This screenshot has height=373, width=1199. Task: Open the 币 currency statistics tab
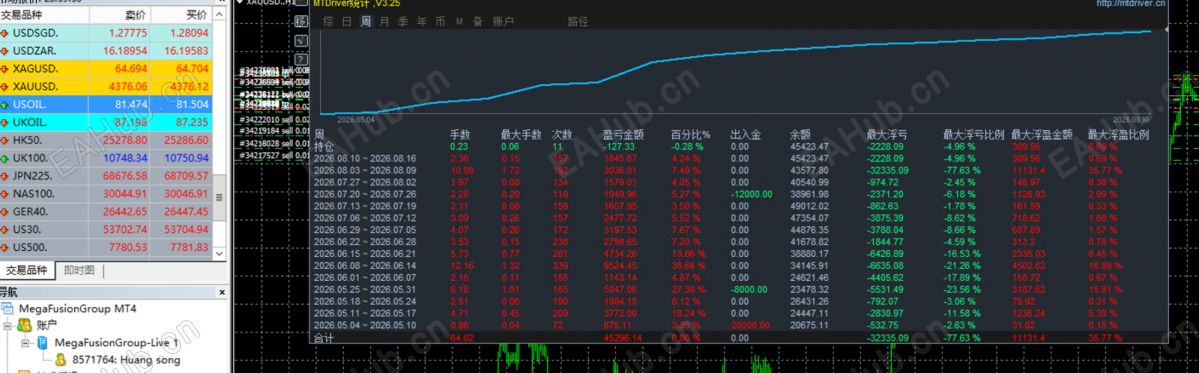point(440,21)
